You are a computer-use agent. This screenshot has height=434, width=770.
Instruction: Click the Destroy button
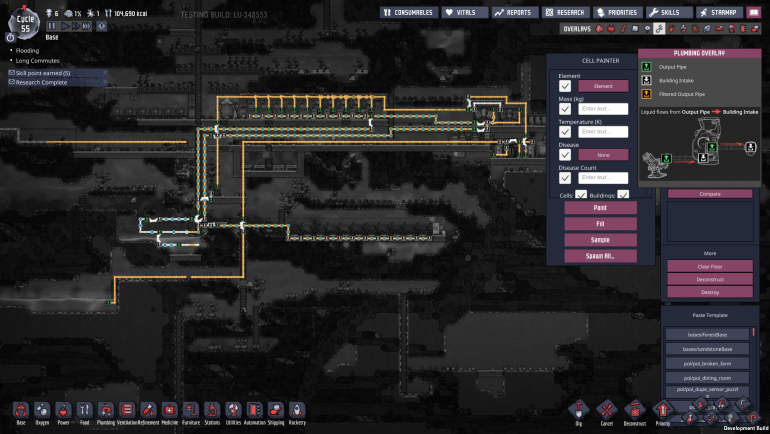[710, 292]
